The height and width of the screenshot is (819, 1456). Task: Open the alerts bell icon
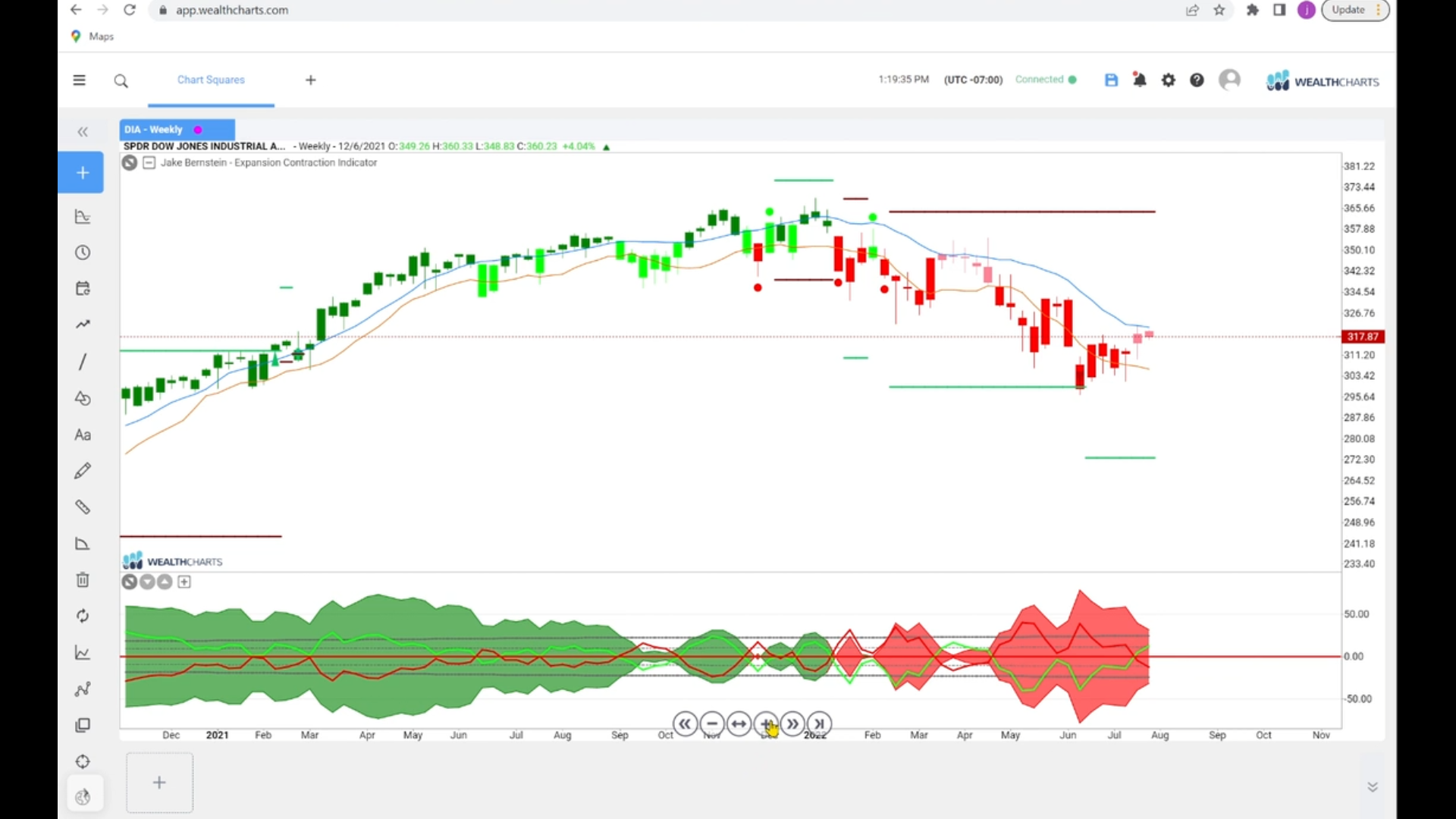(x=1139, y=80)
